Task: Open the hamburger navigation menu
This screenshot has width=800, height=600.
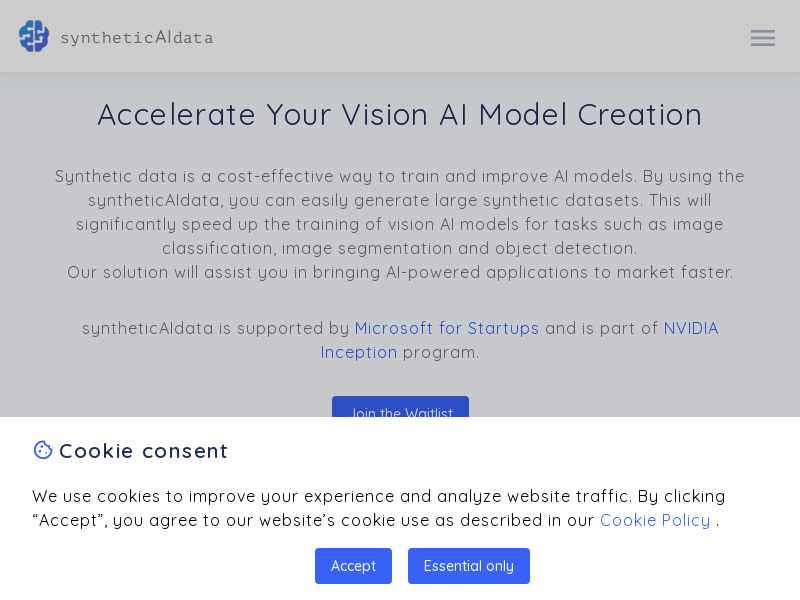Action: 763,38
